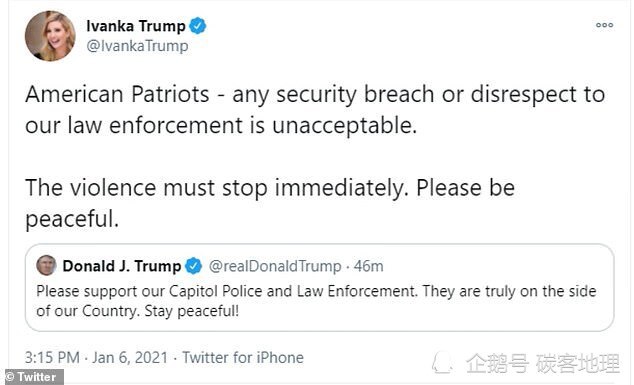Click the 'Stay peaceful!' quoted text
This screenshot has width=634, height=385.
click(192, 311)
